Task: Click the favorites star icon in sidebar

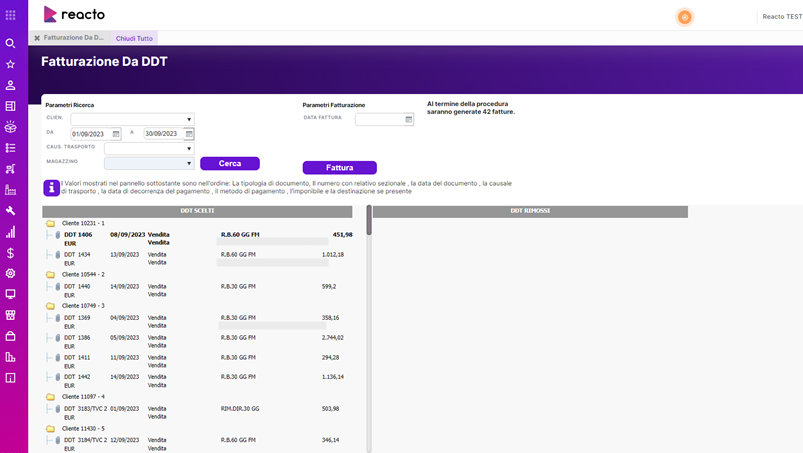Action: [x=10, y=64]
